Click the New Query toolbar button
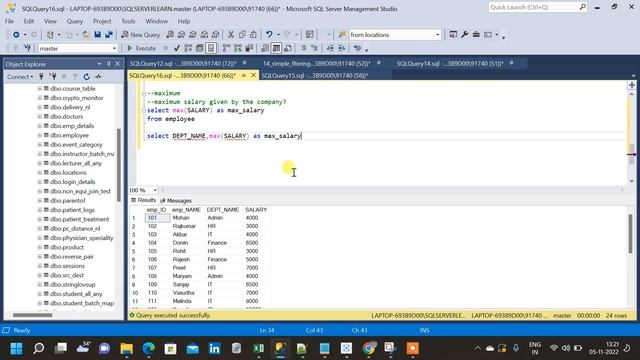 tap(140, 35)
